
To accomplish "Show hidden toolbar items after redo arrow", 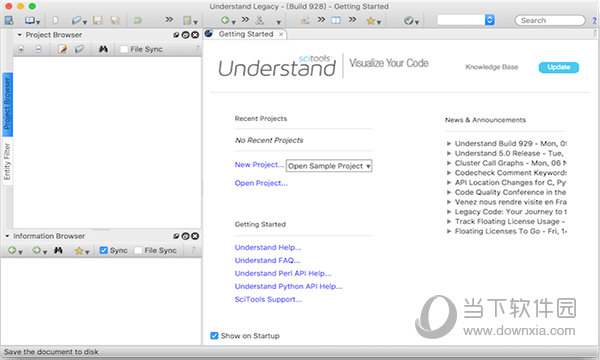I will [169, 19].
